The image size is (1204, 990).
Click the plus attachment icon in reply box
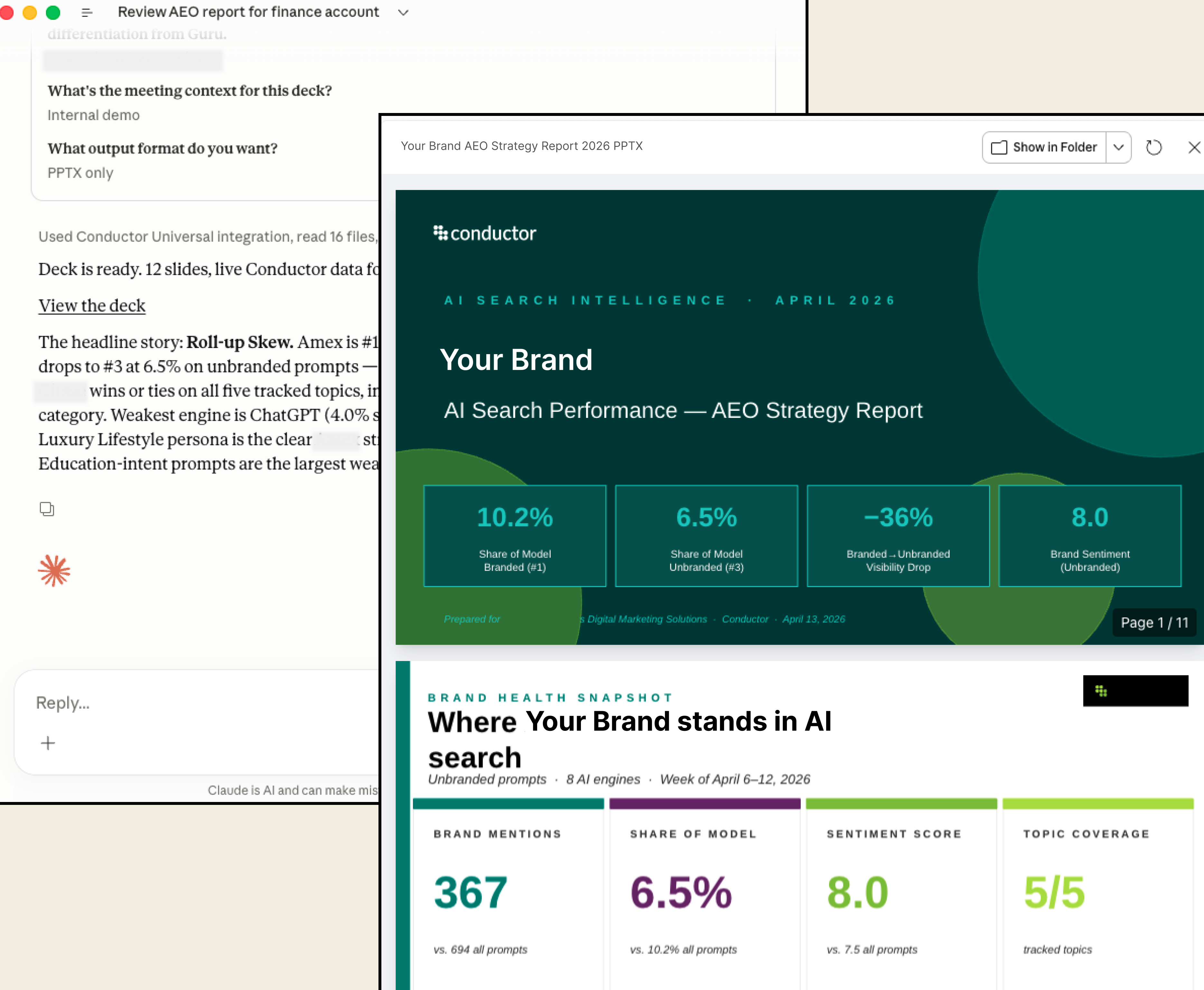48,743
